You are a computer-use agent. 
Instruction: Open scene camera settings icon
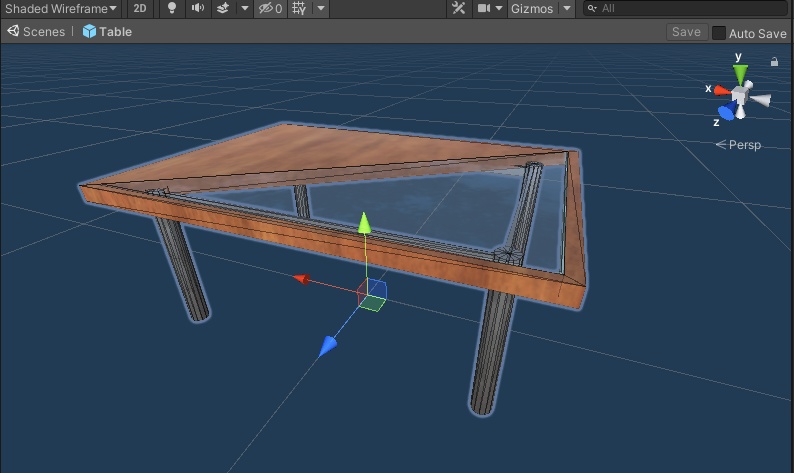point(484,8)
